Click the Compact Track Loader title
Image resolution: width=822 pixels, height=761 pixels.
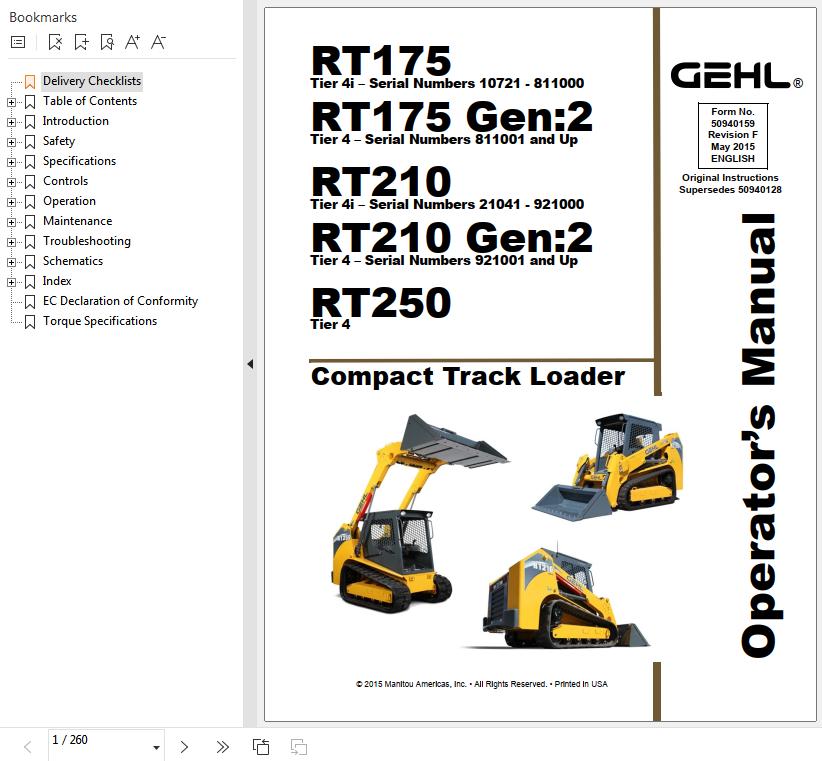468,376
